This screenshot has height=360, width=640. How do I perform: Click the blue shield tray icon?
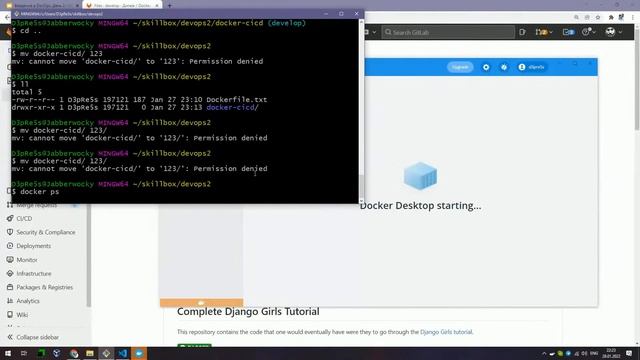[x=568, y=353]
